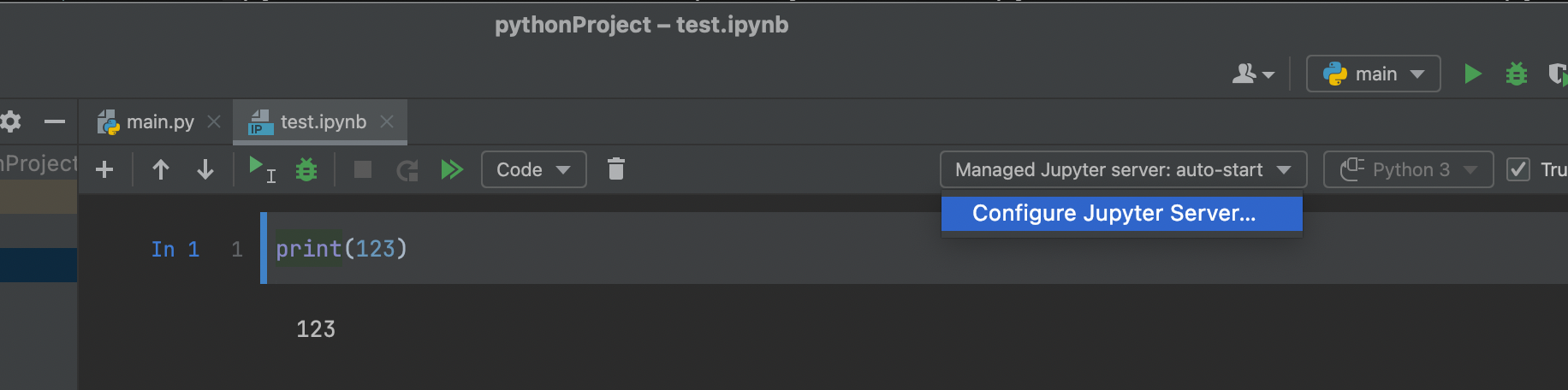Restart the Jupyter kernel
1568x390 pixels.
pyautogui.click(x=407, y=170)
